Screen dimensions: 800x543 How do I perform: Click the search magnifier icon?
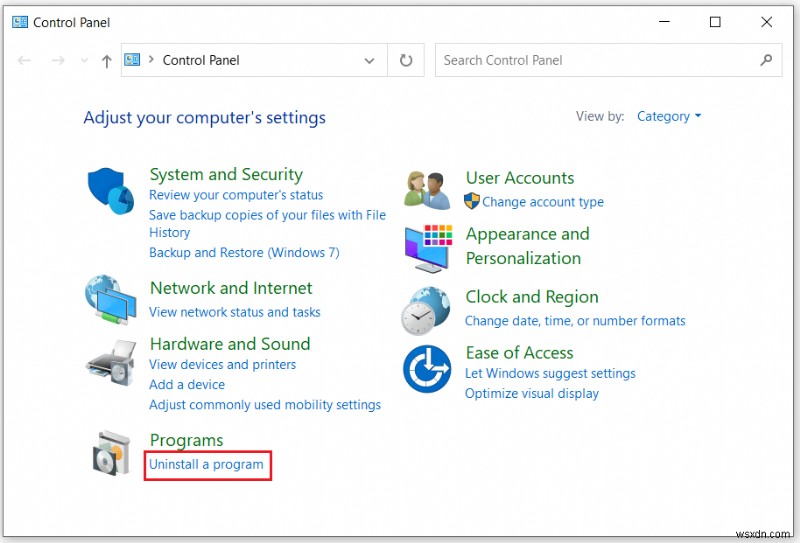[766, 60]
